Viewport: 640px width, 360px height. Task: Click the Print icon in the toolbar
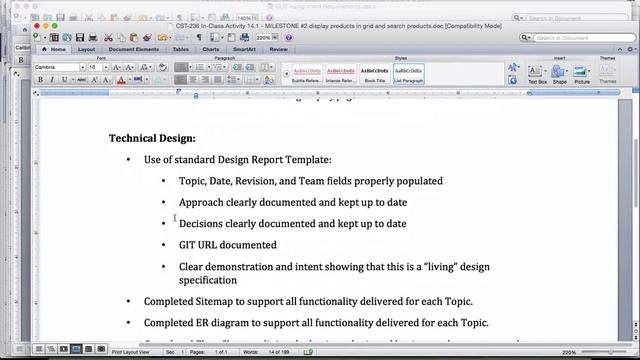93,38
